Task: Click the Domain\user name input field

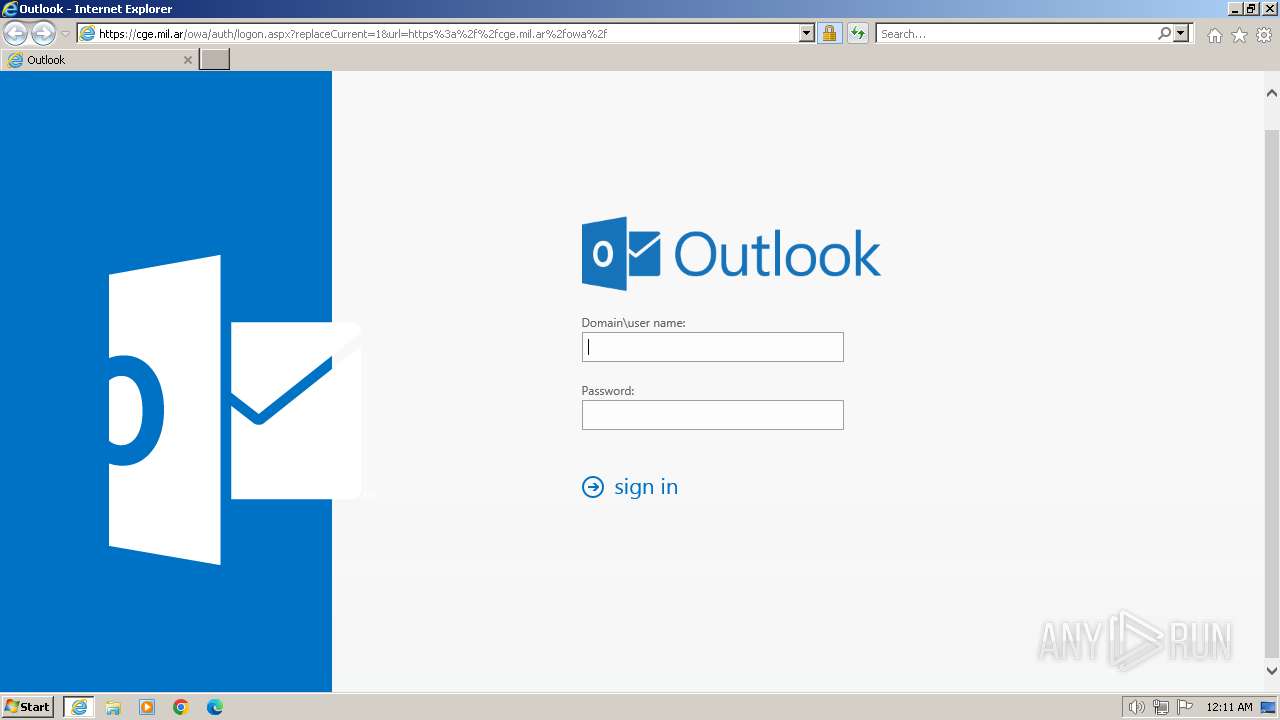Action: pos(713,347)
